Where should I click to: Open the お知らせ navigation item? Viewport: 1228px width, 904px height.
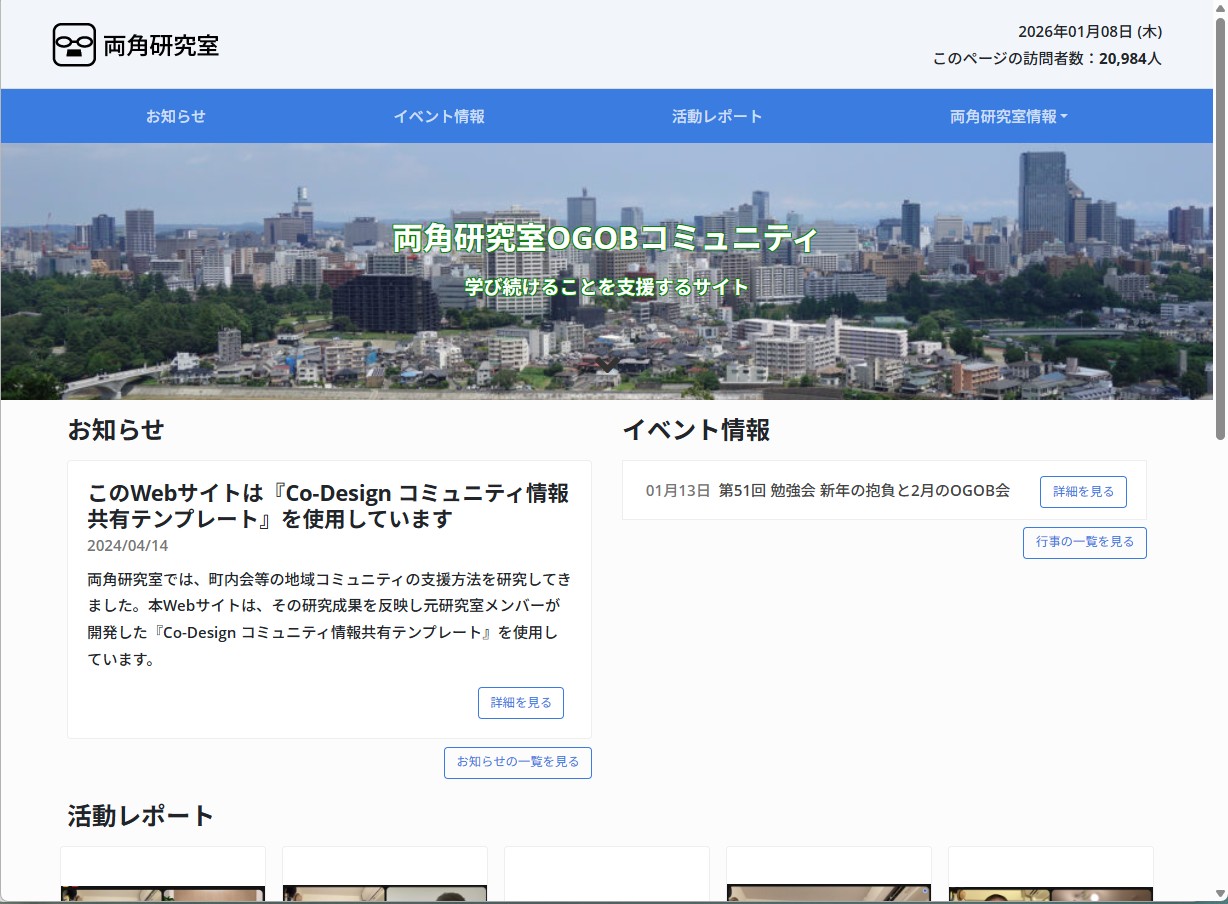175,115
